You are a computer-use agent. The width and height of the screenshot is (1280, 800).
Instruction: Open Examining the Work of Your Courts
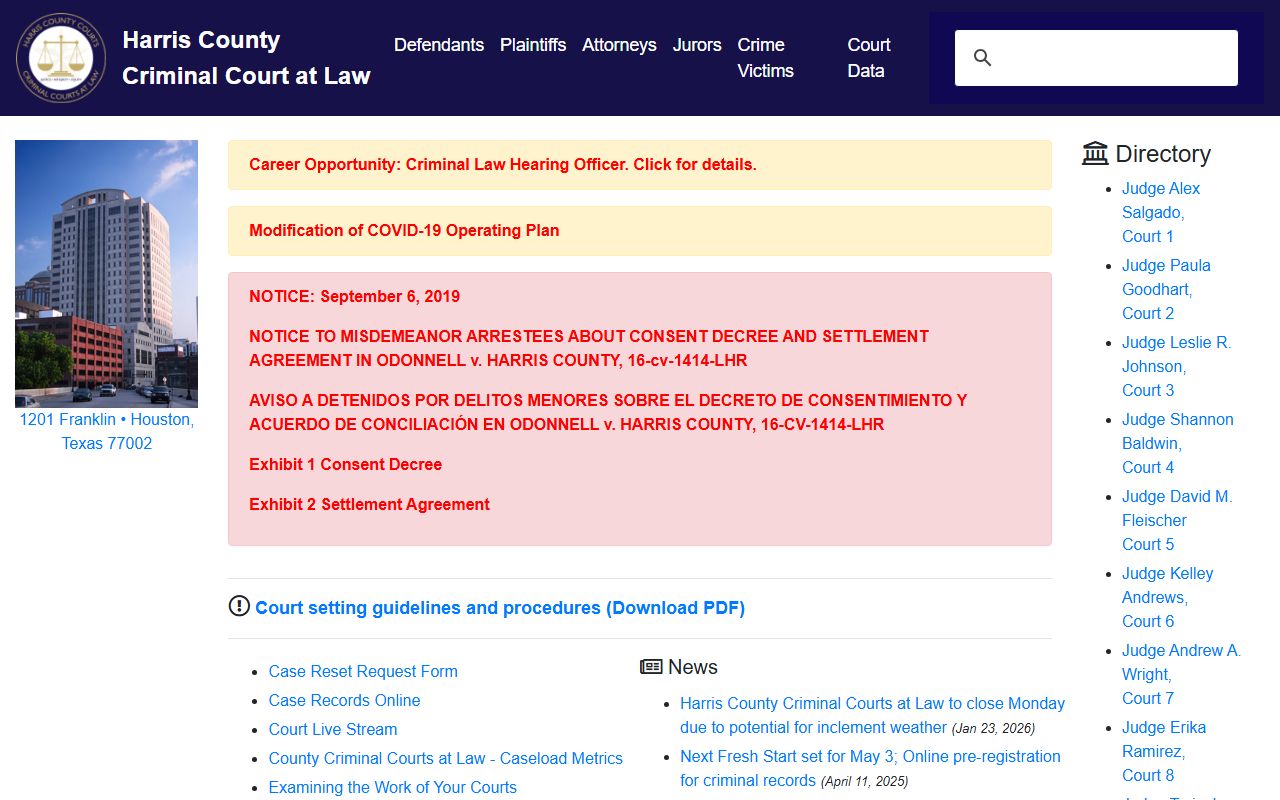click(x=392, y=788)
